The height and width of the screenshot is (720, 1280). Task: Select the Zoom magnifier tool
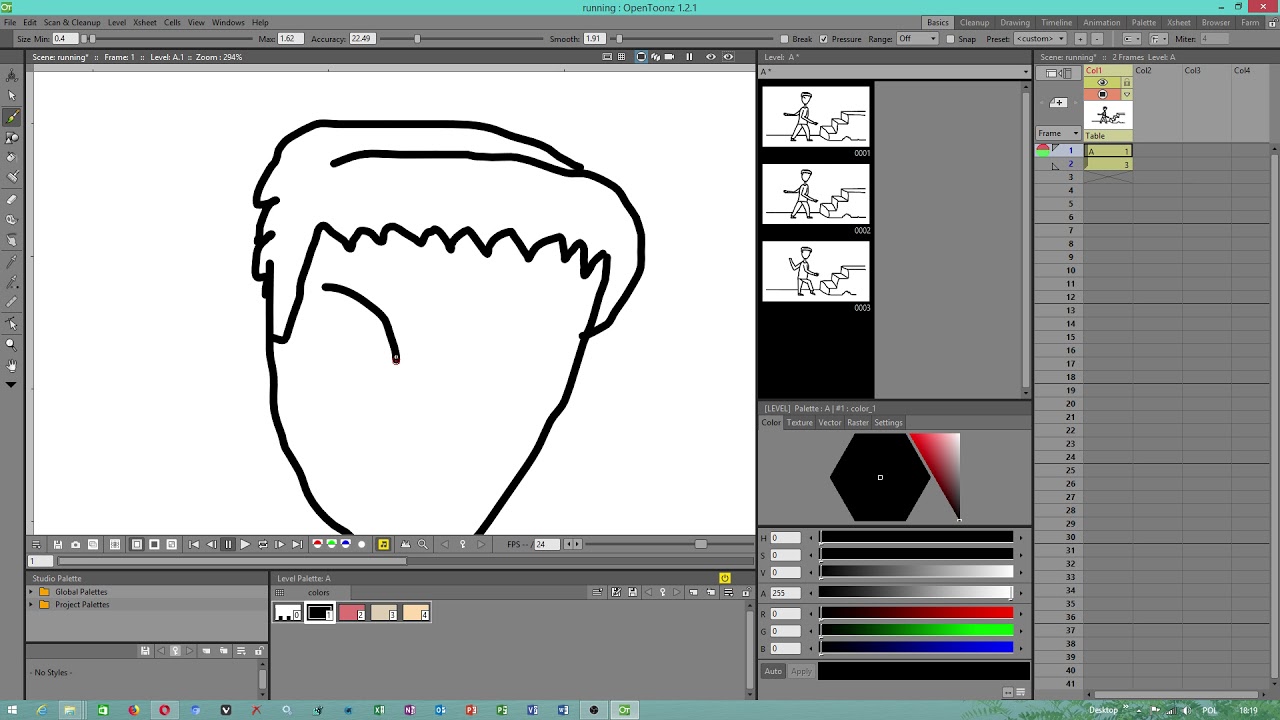pos(11,344)
